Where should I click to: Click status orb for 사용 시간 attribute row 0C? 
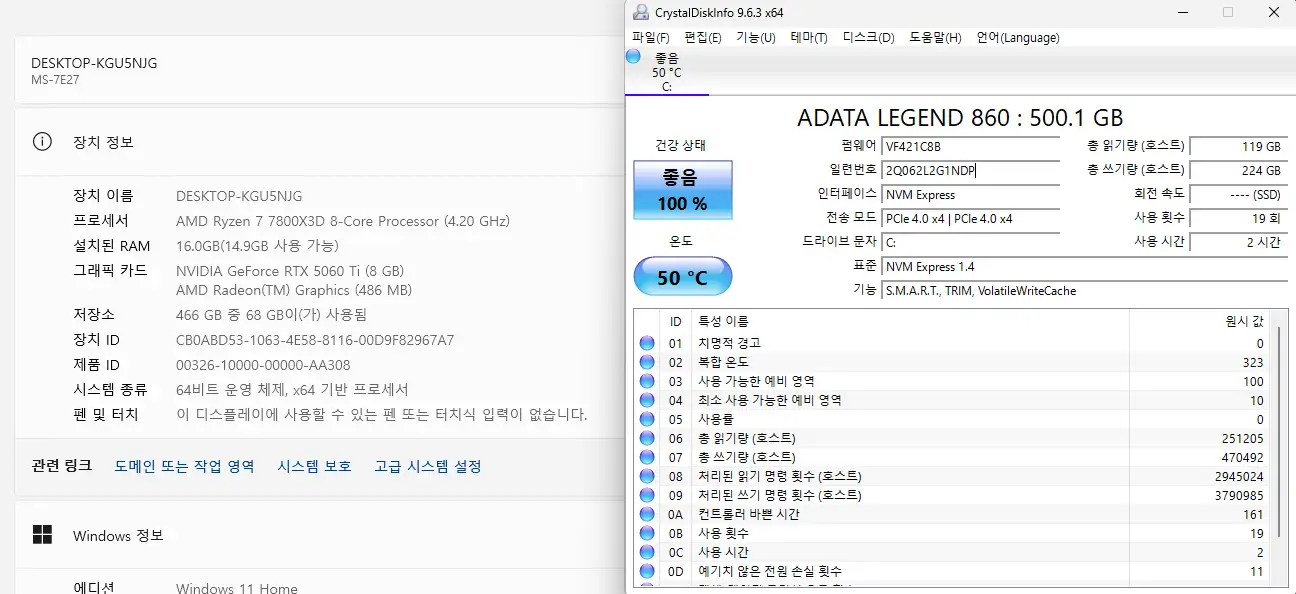[646, 552]
